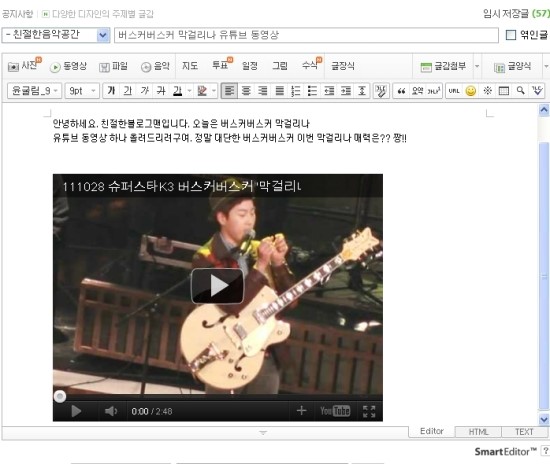Expand the 글감첨부 dropdown arrow
Viewport: 550px width, 464px height.
coord(477,66)
